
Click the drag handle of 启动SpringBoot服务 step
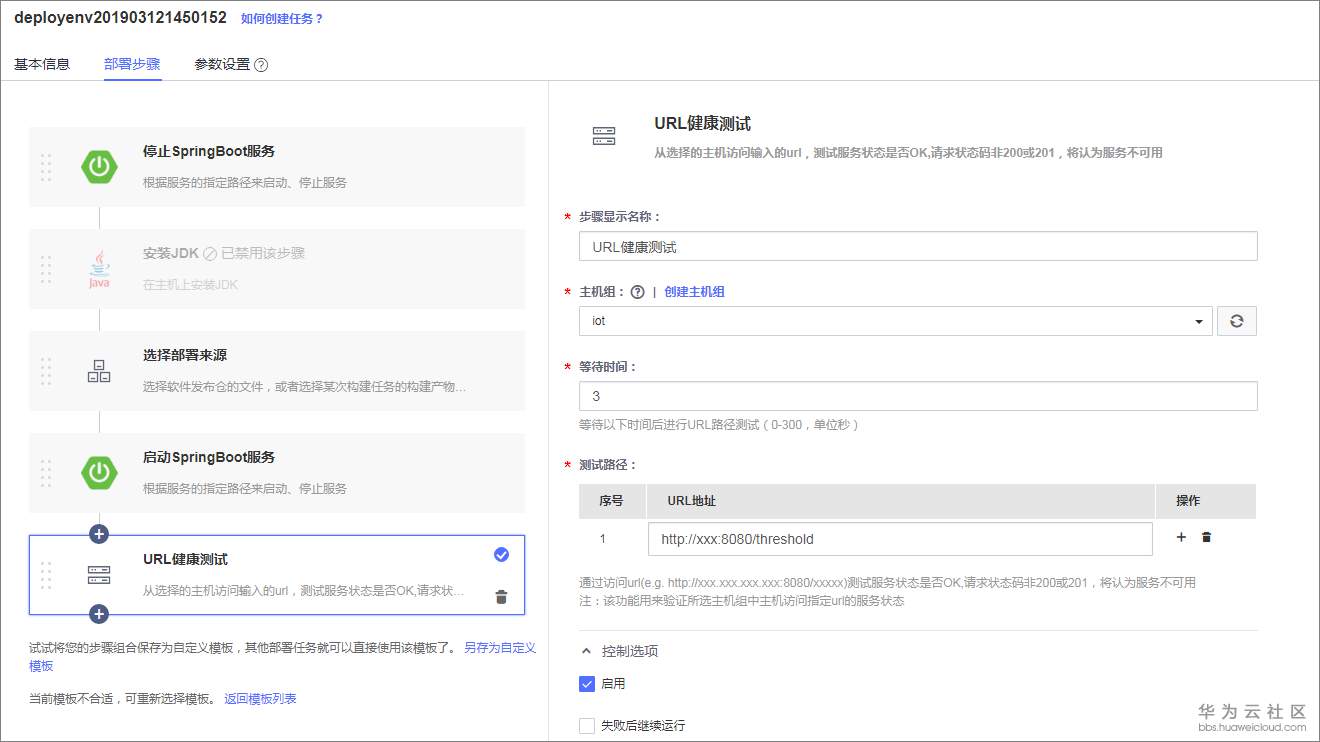click(x=46, y=473)
